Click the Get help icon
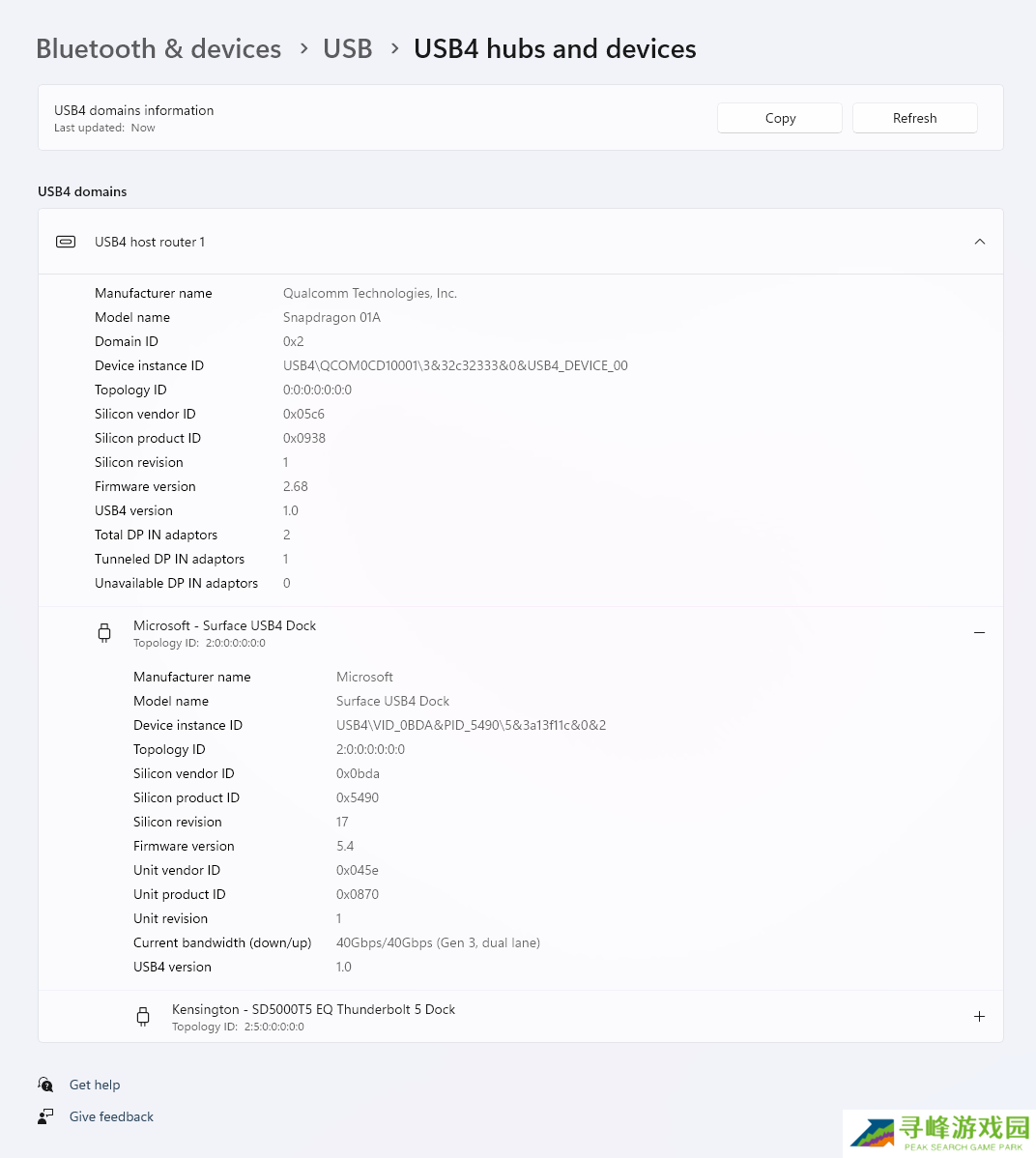 point(45,1085)
